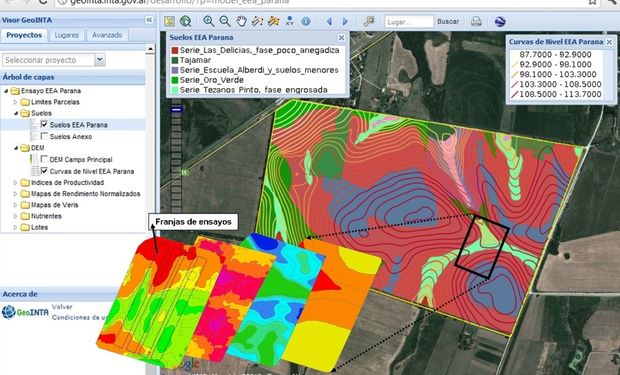Select the zoom out magnifier tool
This screenshot has width=620, height=375.
[x=225, y=21]
